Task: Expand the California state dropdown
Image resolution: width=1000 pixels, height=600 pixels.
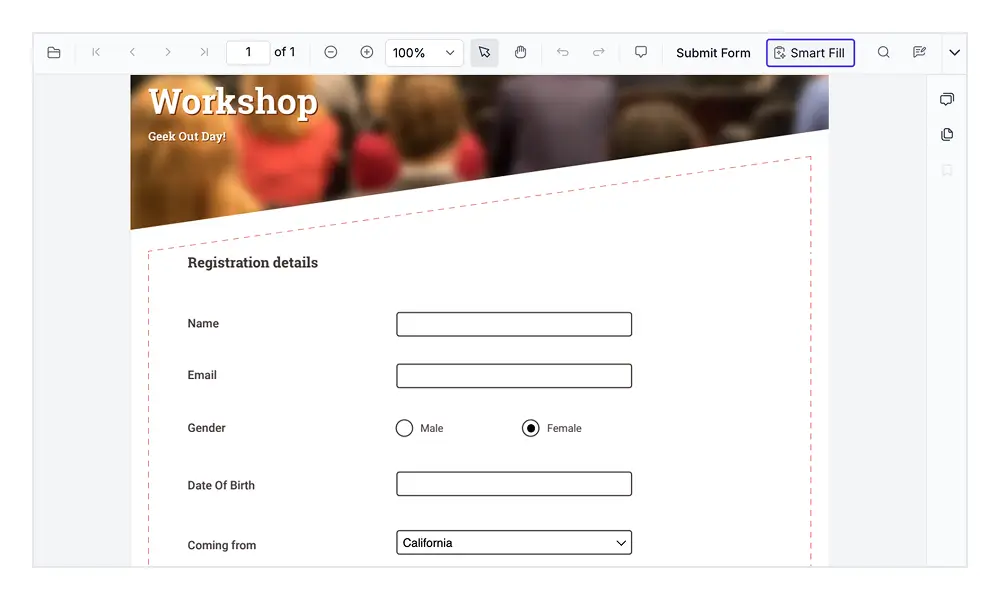Action: [x=514, y=543]
